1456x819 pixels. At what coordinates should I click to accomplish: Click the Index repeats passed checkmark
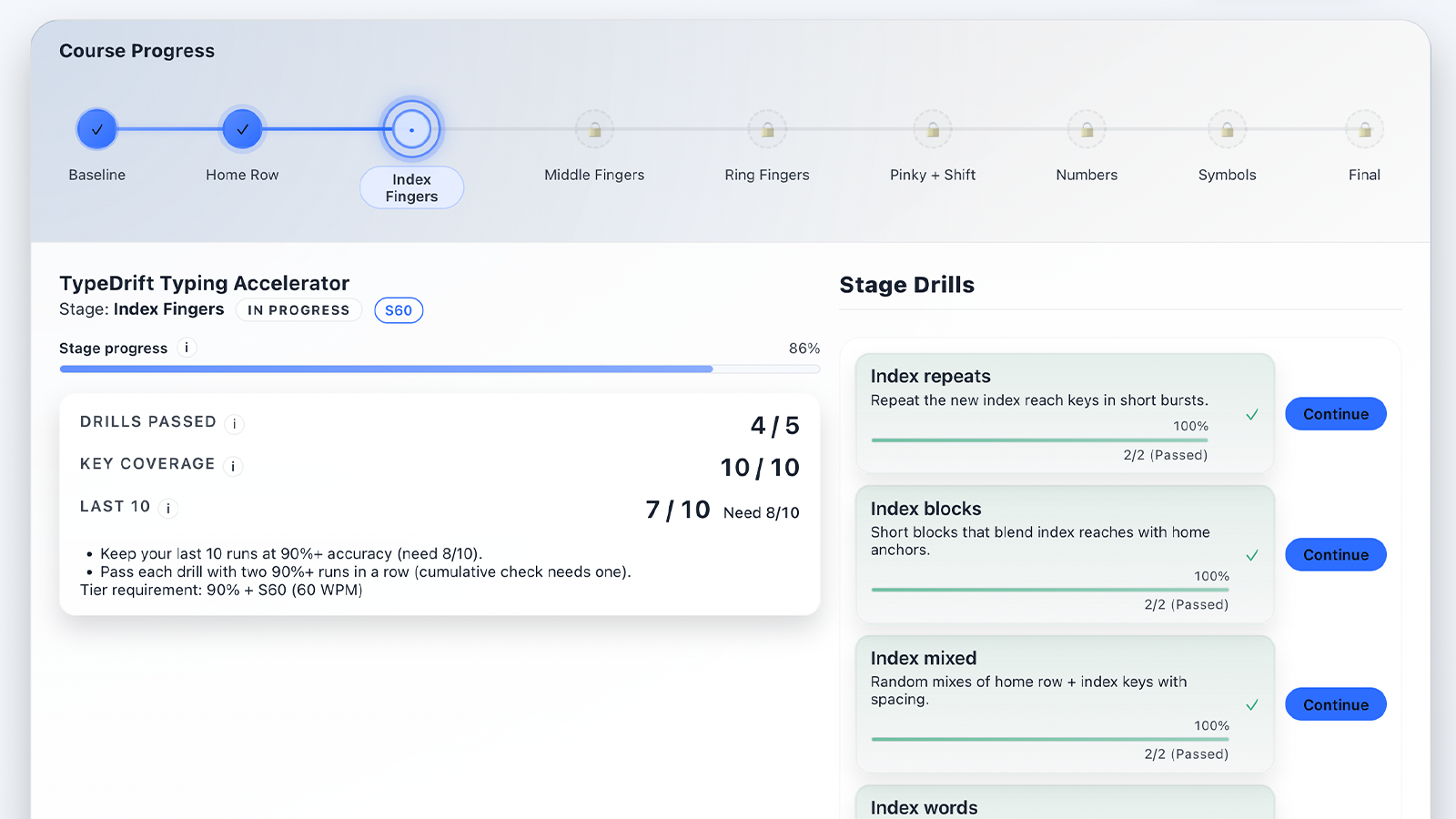coord(1252,414)
